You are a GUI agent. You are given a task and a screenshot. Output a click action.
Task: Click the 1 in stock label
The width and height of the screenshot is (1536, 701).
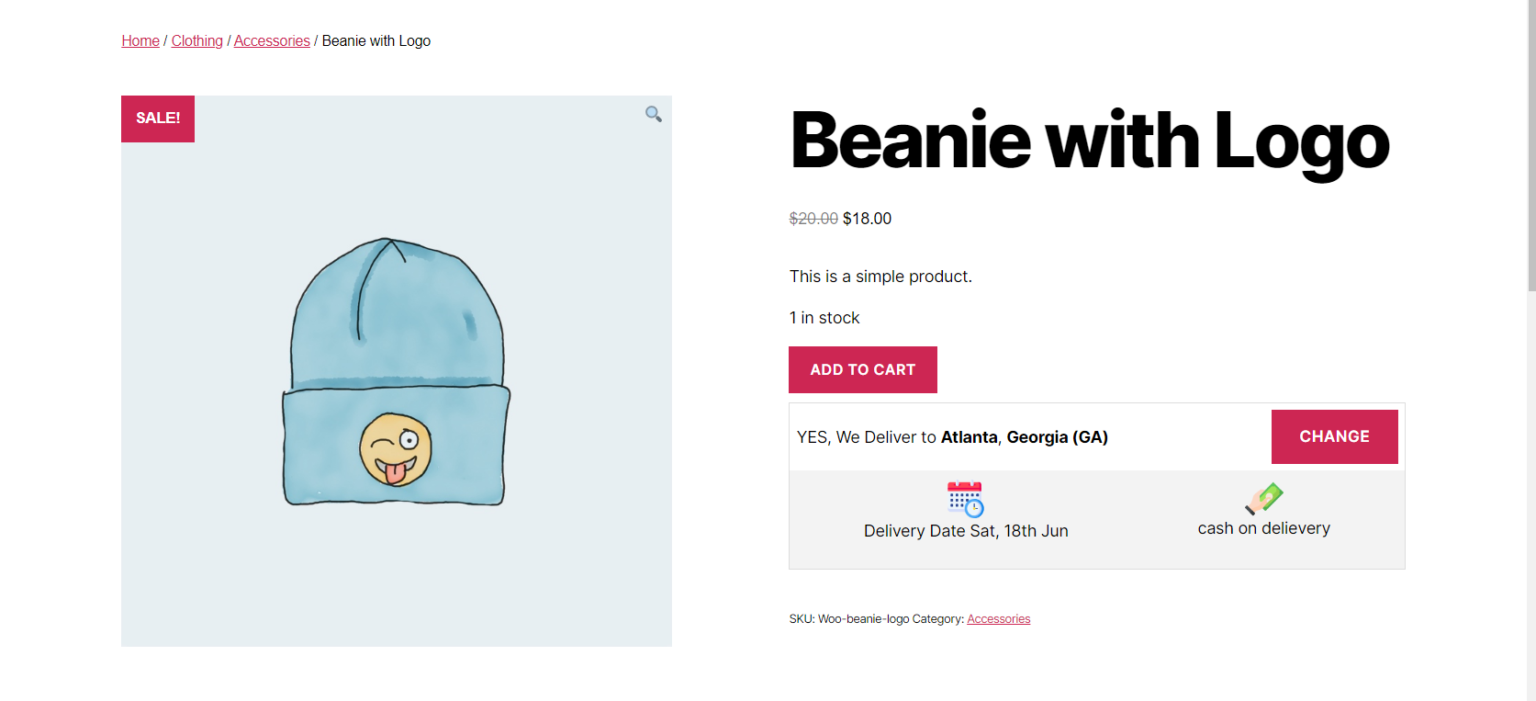click(824, 317)
